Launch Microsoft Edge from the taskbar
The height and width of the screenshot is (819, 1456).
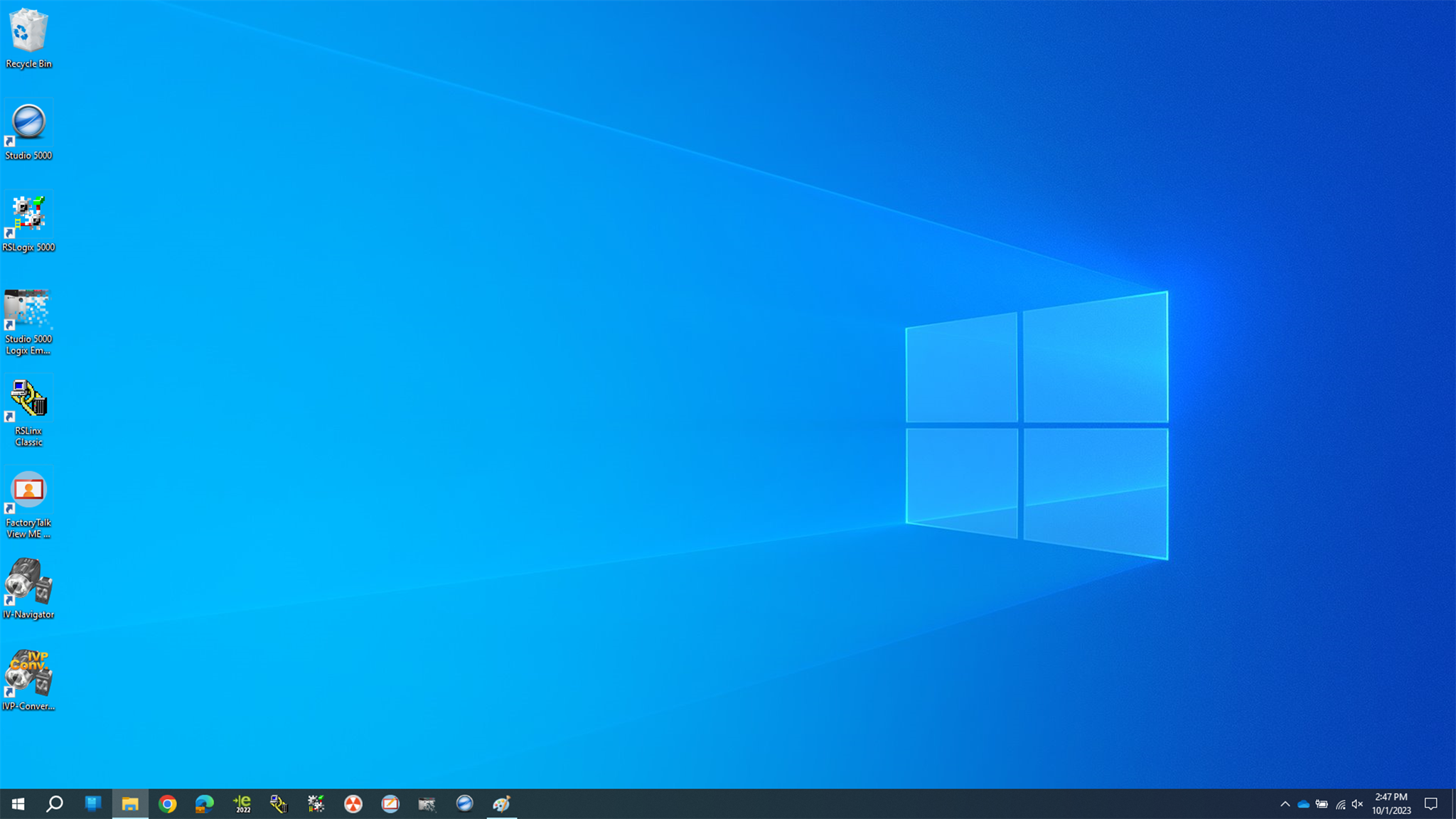pos(205,804)
